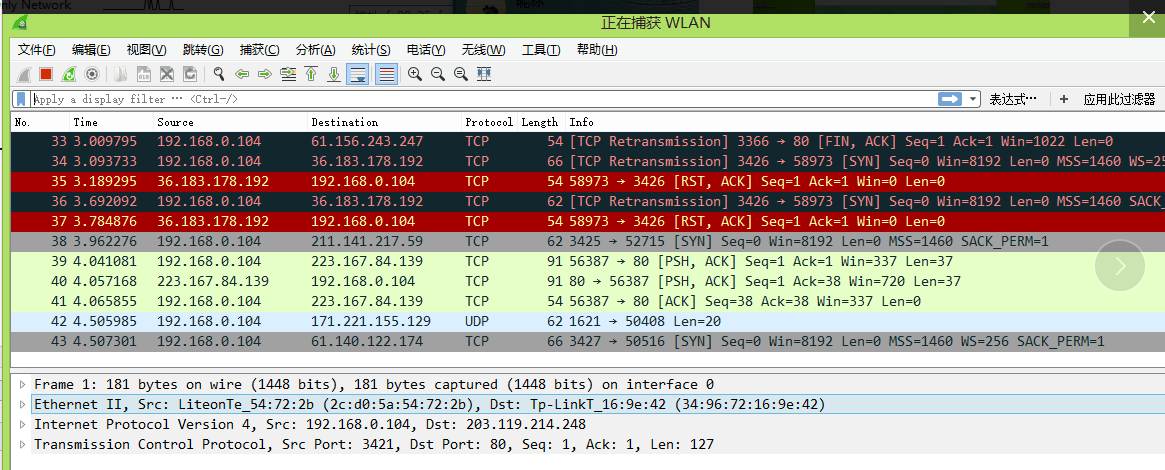Image resolution: width=1165 pixels, height=470 pixels.
Task: Select packet 43 to 61.140.122.174
Action: [588, 342]
